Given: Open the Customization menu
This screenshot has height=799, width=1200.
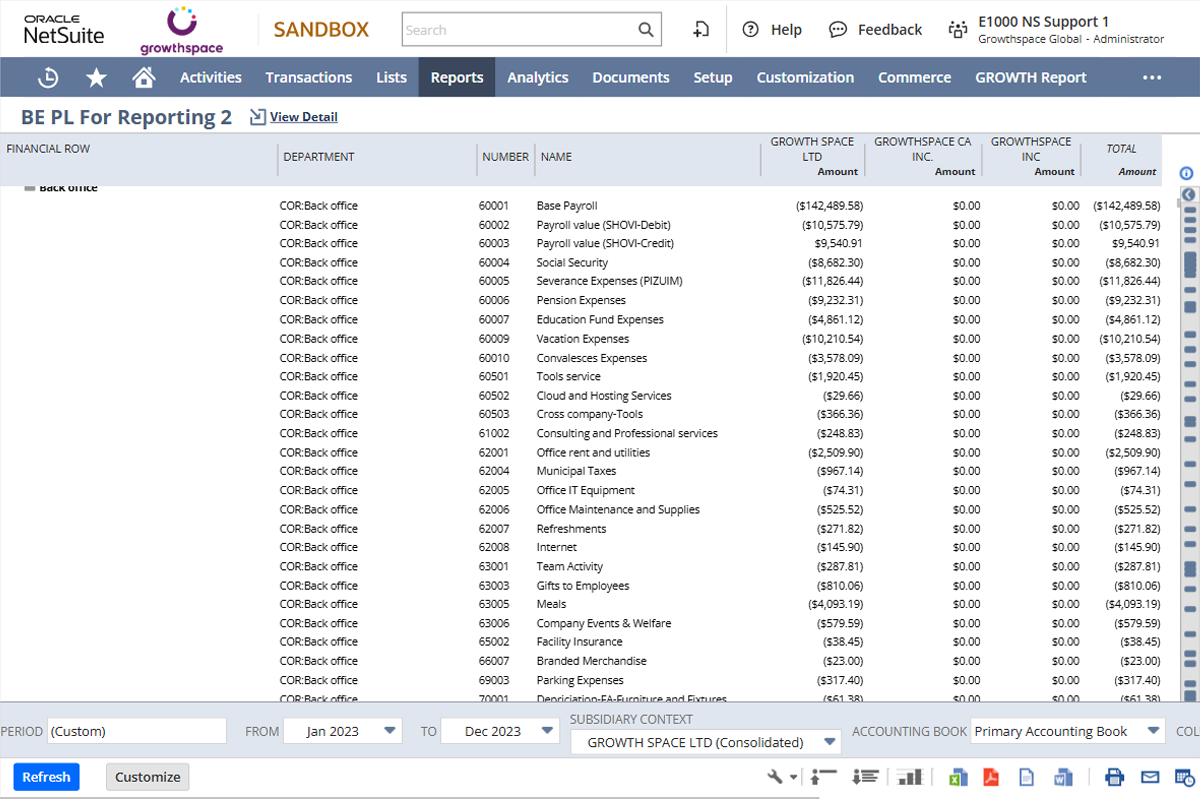Looking at the screenshot, I should tap(805, 77).
